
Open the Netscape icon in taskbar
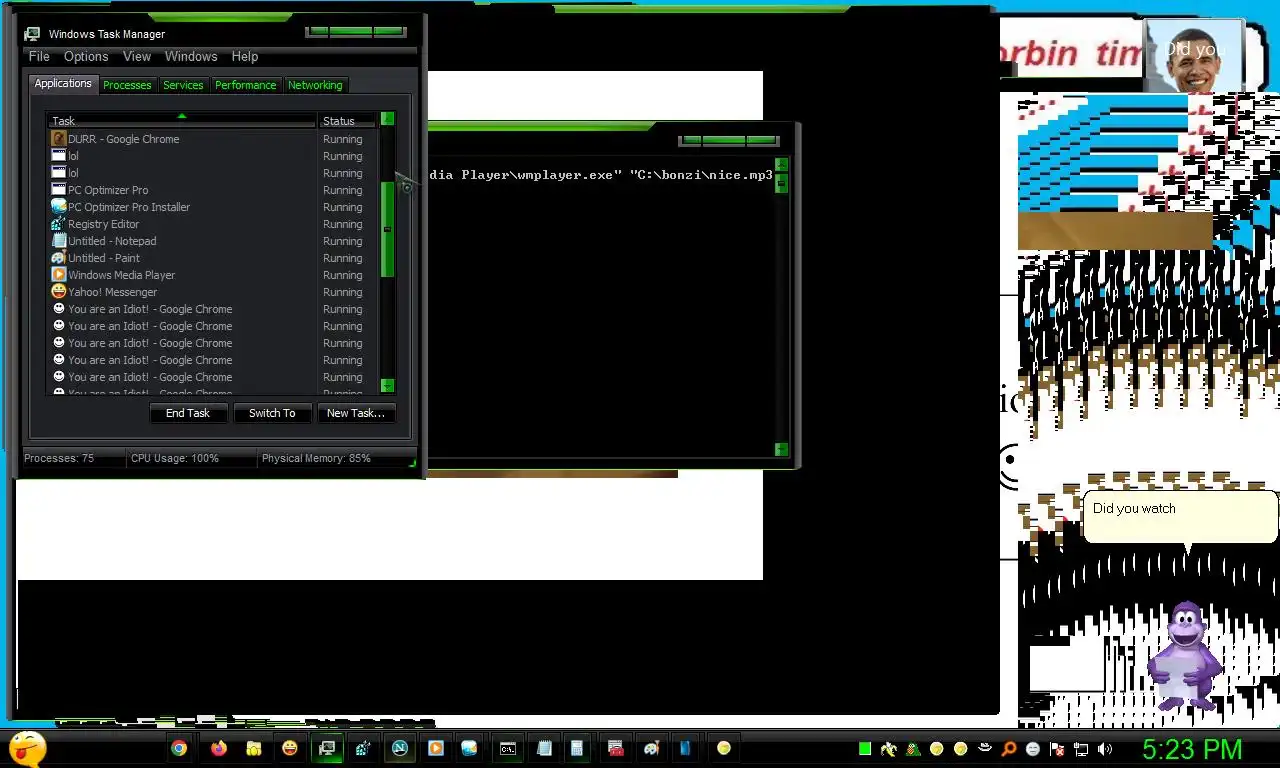pyautogui.click(x=400, y=748)
